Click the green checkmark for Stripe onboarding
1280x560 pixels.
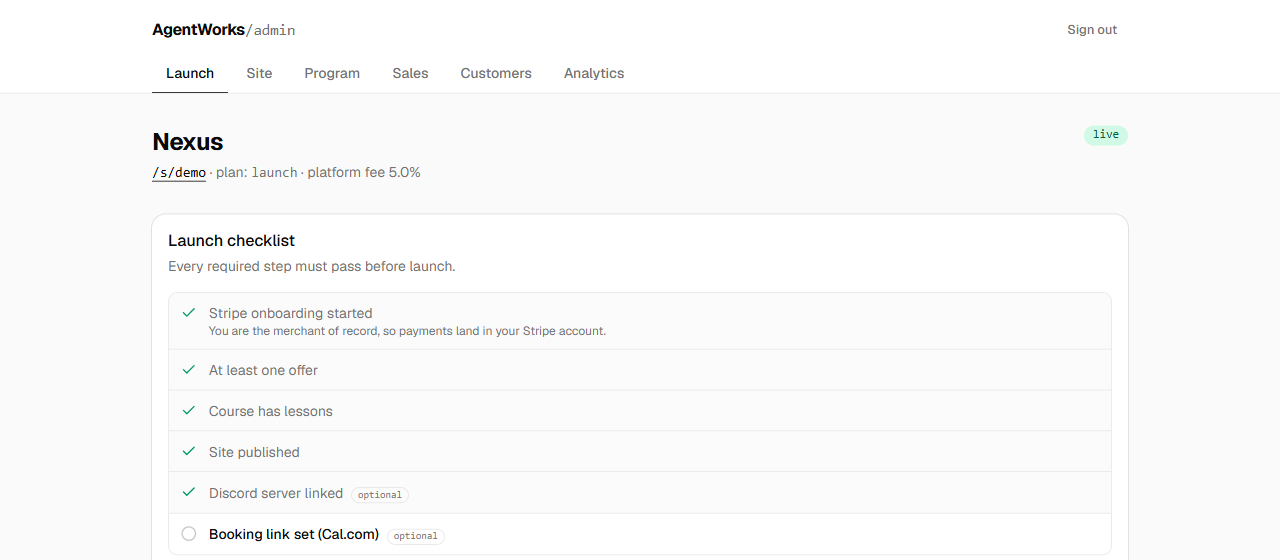coord(188,313)
